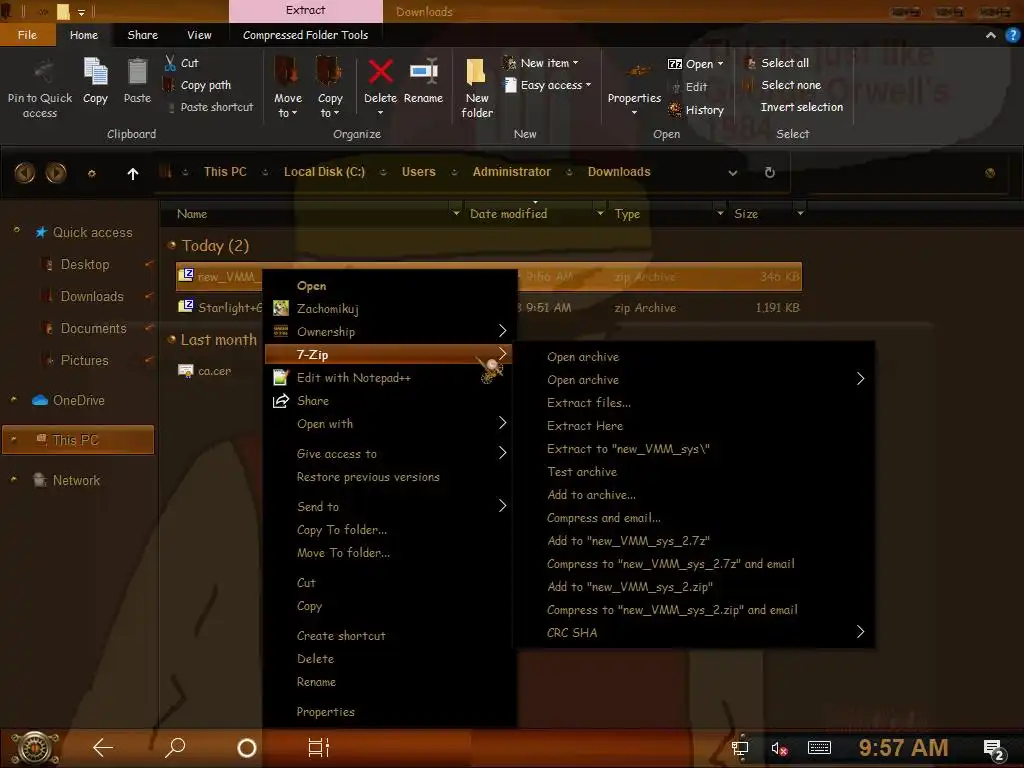Click Select all in ribbon
Viewport: 1024px width, 768px height.
point(777,63)
